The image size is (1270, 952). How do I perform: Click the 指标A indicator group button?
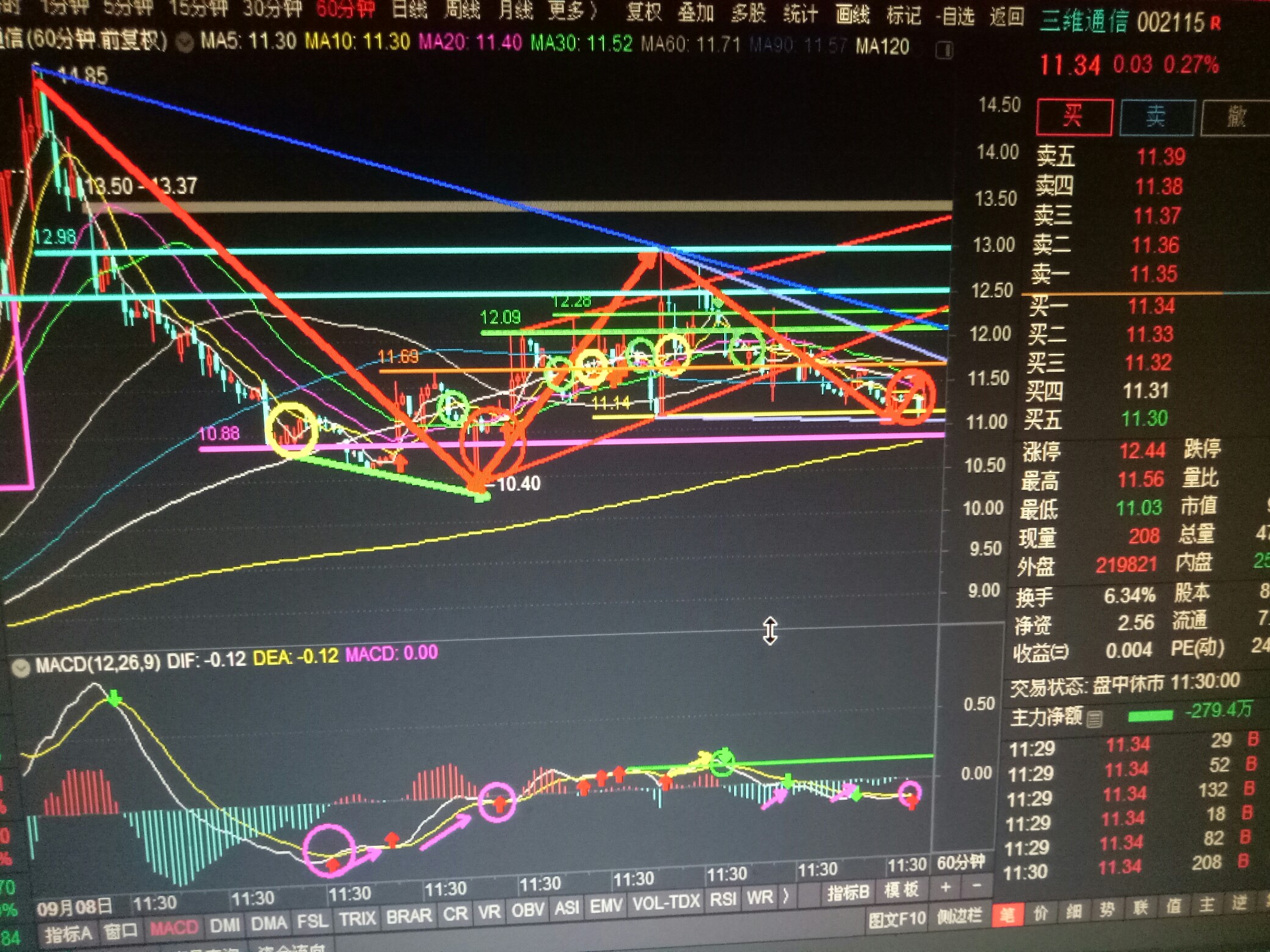coord(68,934)
